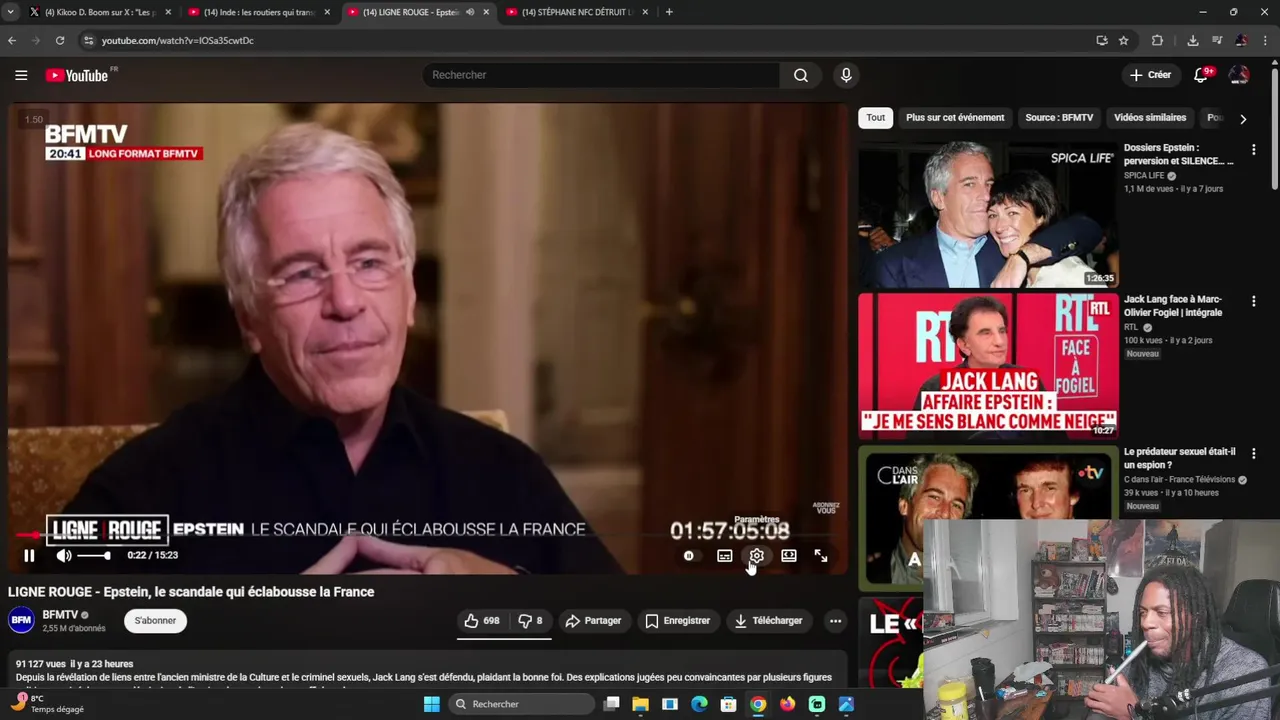Select the Tout filter chip
This screenshot has width=1280, height=720.
pyautogui.click(x=876, y=118)
